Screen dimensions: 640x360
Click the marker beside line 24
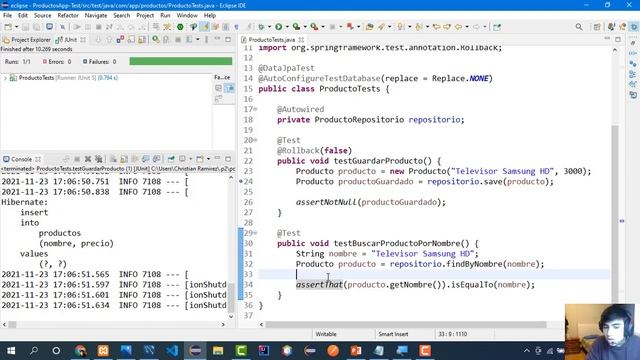[x=241, y=182]
